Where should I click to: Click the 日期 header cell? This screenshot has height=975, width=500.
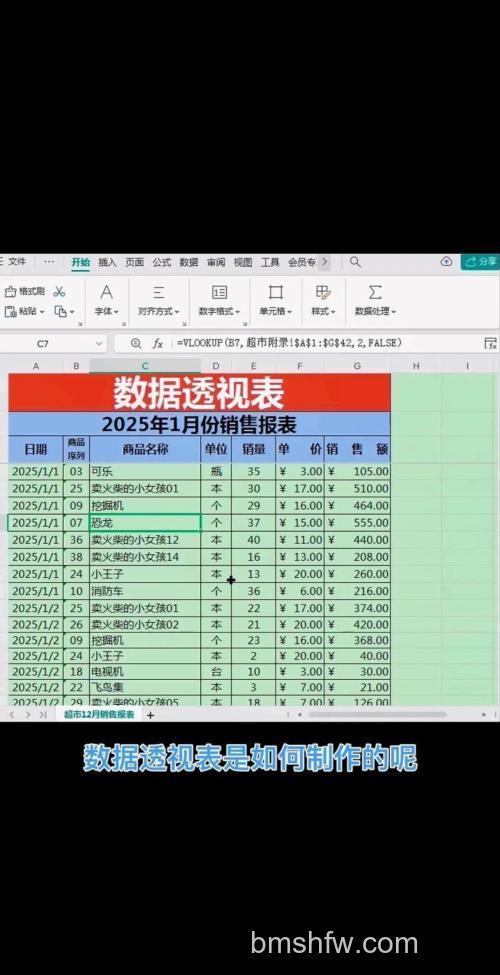35,449
